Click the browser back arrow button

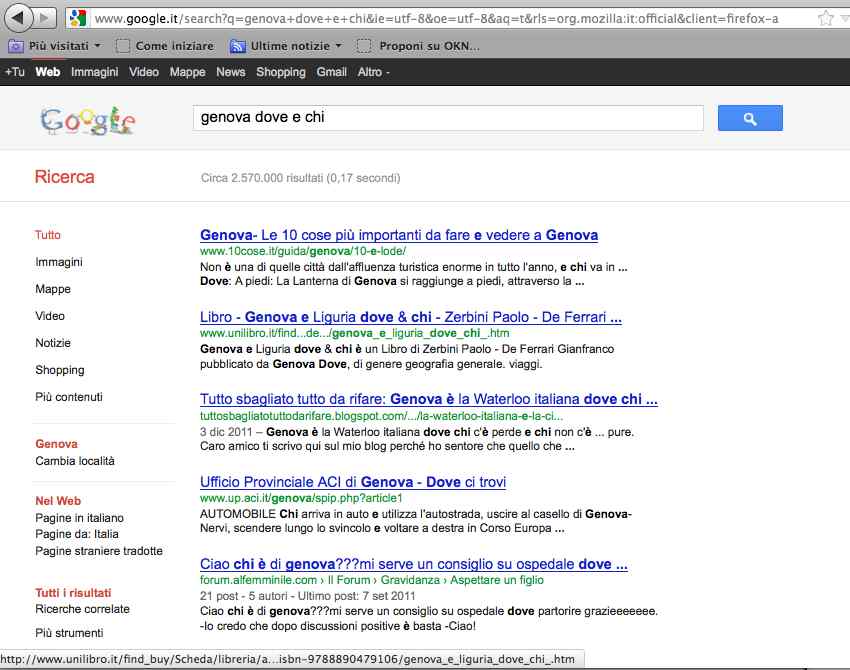point(19,17)
